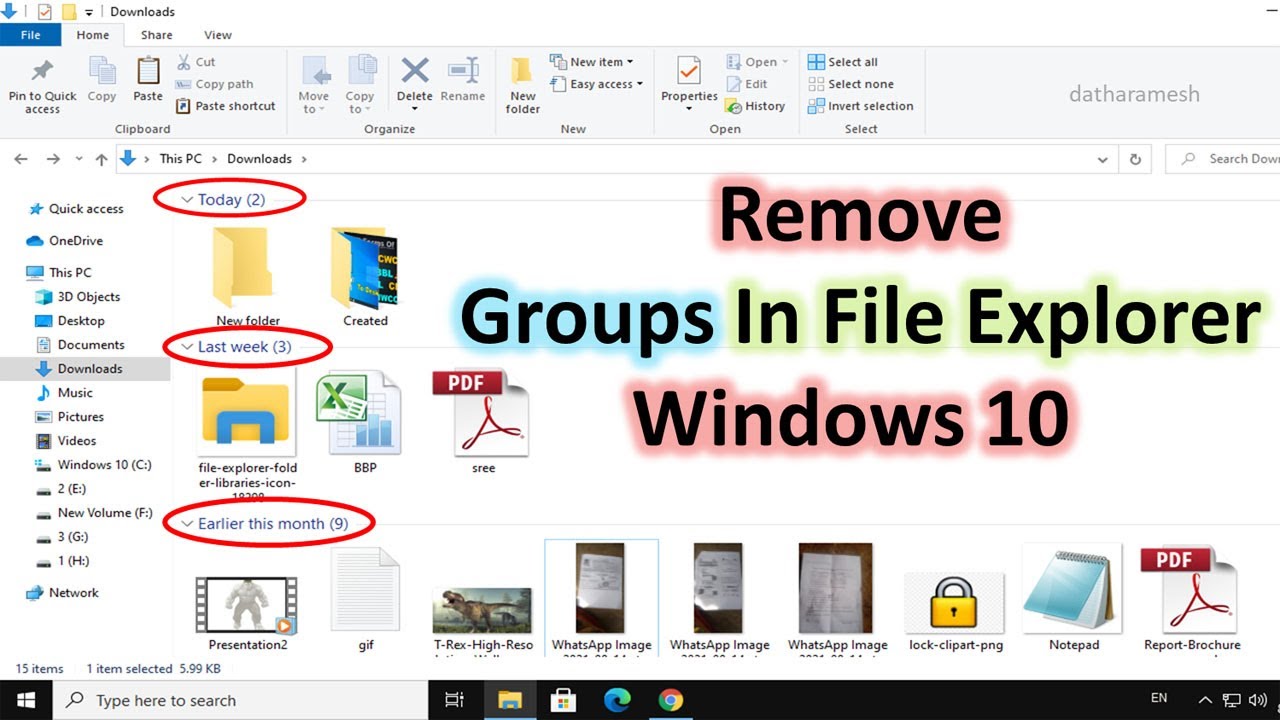The image size is (1280, 720).
Task: Click Copy path in ribbon
Action: [214, 84]
